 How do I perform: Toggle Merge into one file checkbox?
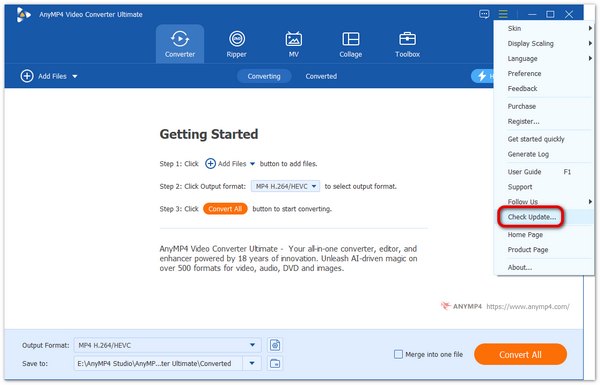398,354
